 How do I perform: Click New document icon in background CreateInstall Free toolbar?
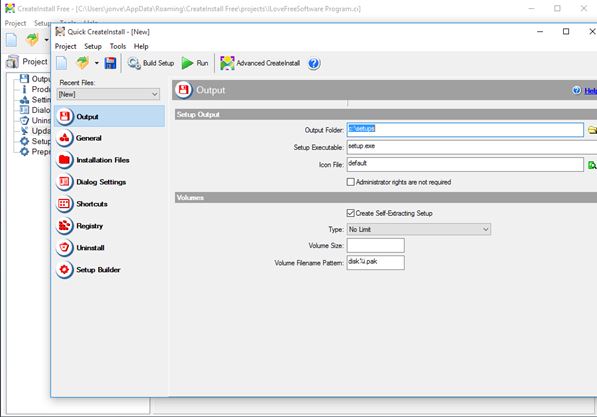pyautogui.click(x=11, y=40)
